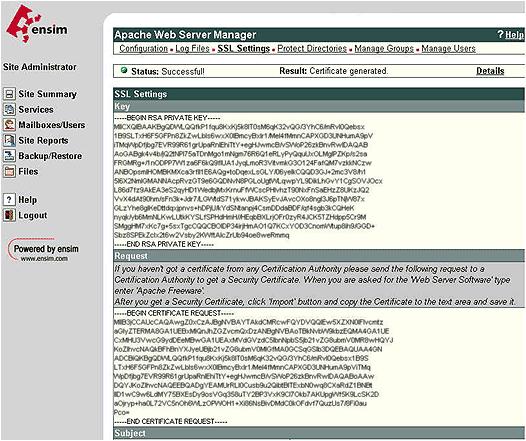Click the Backup/Restore icon
Screen dimensions: 526x441
click(9, 156)
